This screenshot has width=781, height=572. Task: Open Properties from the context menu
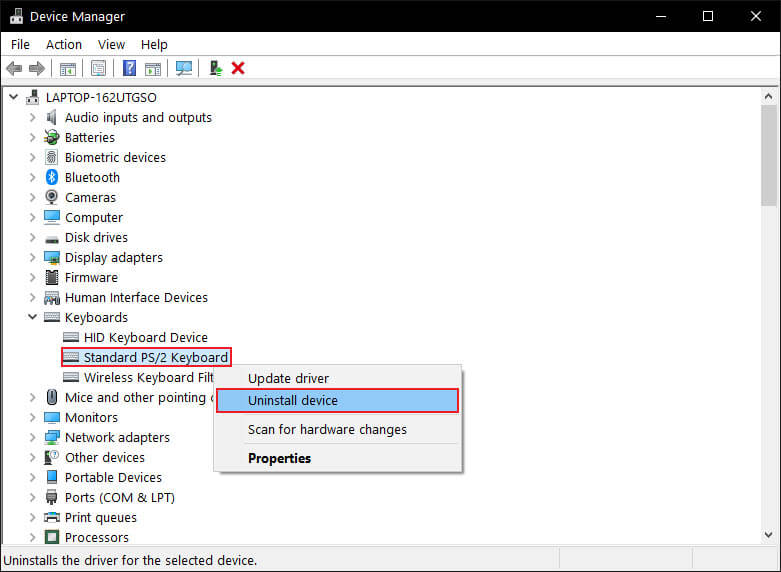337,458
